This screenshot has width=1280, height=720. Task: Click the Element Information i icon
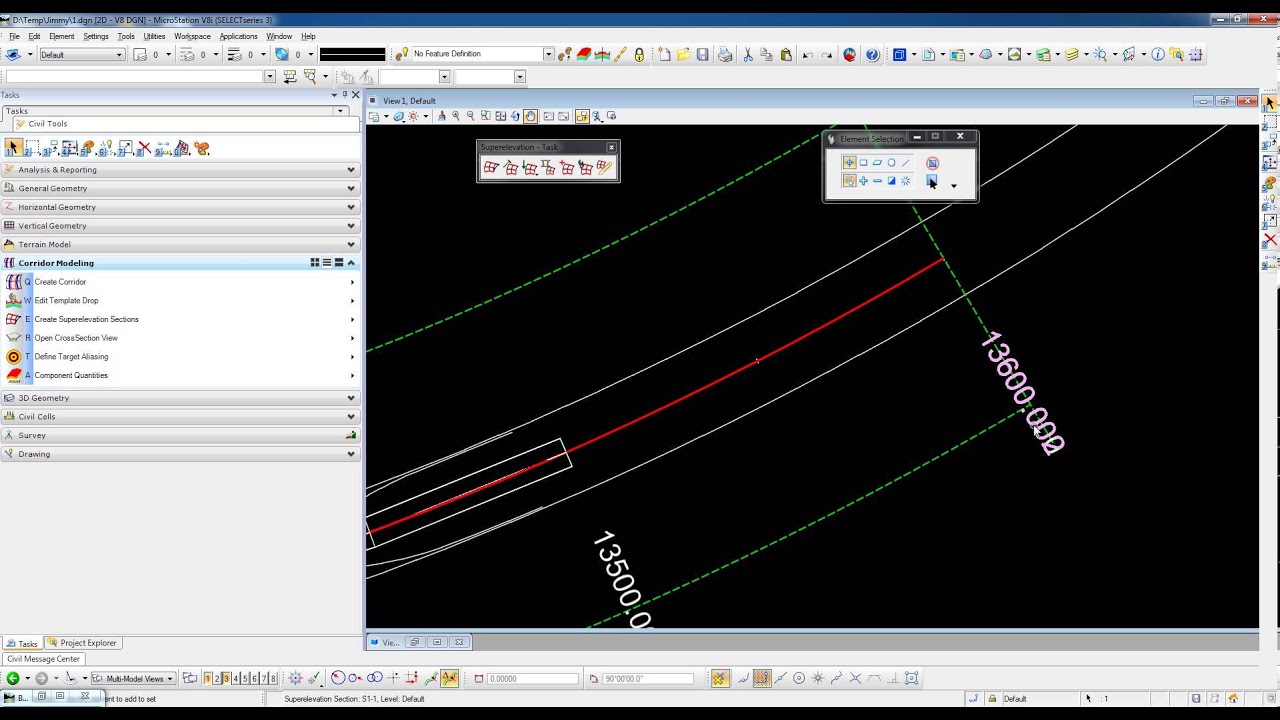coord(1158,55)
